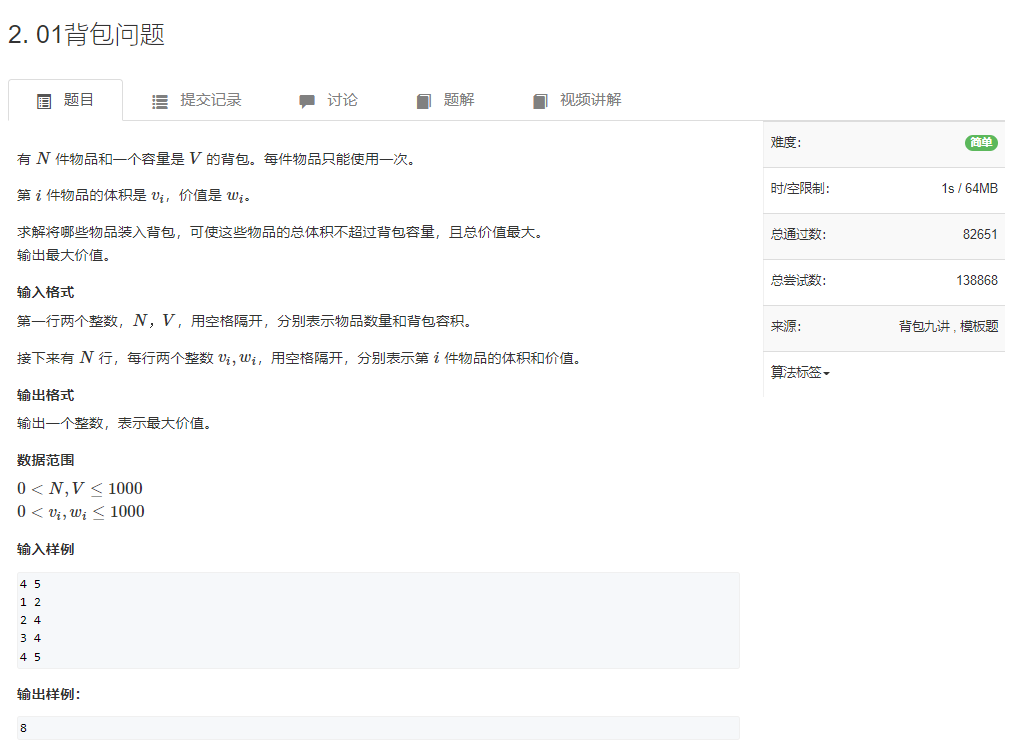Click the total passed count 82651

(x=981, y=235)
